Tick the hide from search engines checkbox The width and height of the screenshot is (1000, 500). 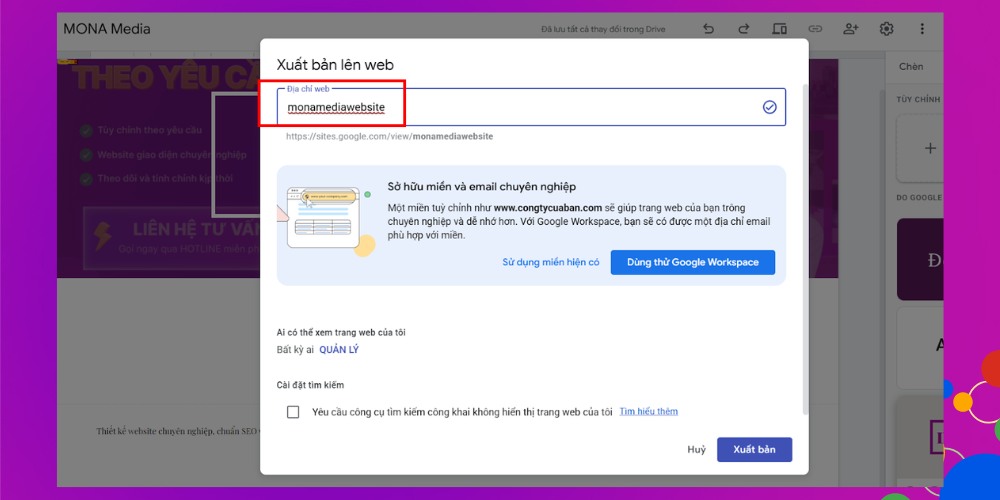pyautogui.click(x=293, y=412)
